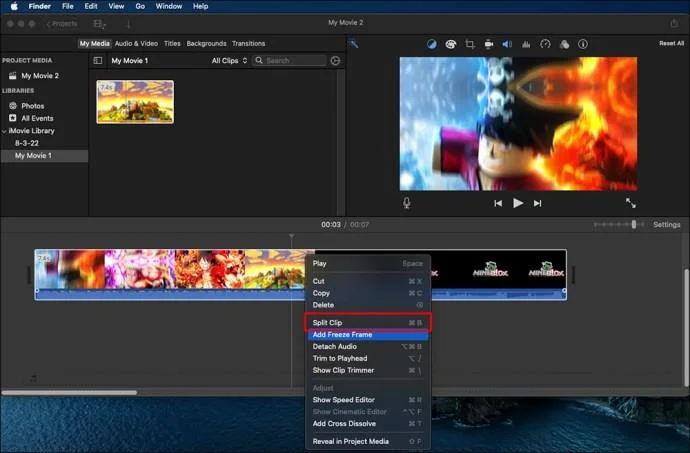Image resolution: width=690 pixels, height=453 pixels.
Task: Adjust the timeline zoom slider
Action: tap(634, 225)
